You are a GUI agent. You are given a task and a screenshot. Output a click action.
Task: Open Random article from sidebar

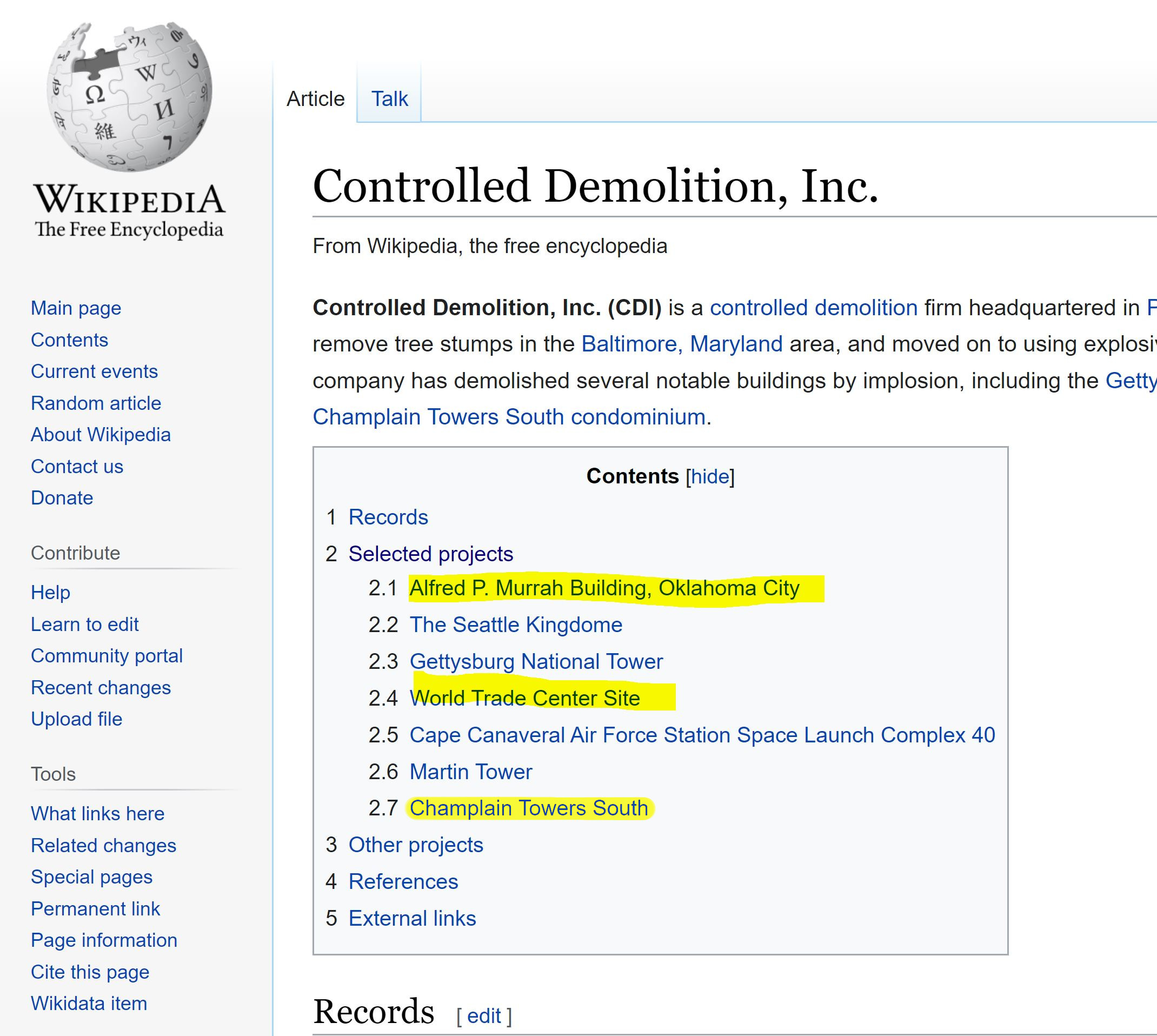[96, 403]
